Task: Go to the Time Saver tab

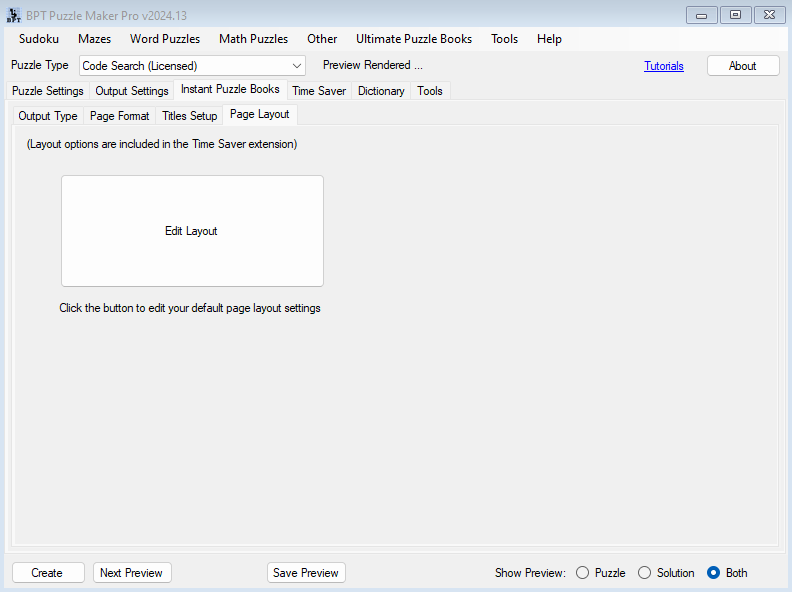Action: 319,91
